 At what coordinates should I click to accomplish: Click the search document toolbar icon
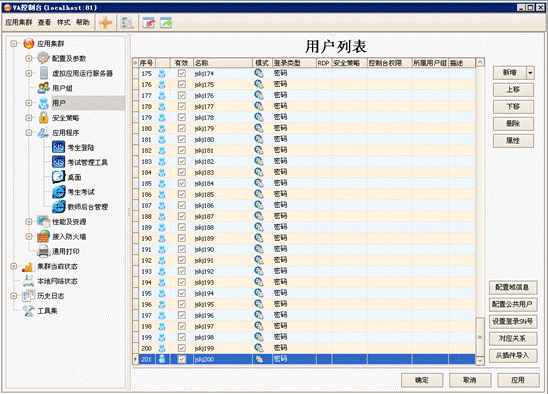tap(127, 23)
